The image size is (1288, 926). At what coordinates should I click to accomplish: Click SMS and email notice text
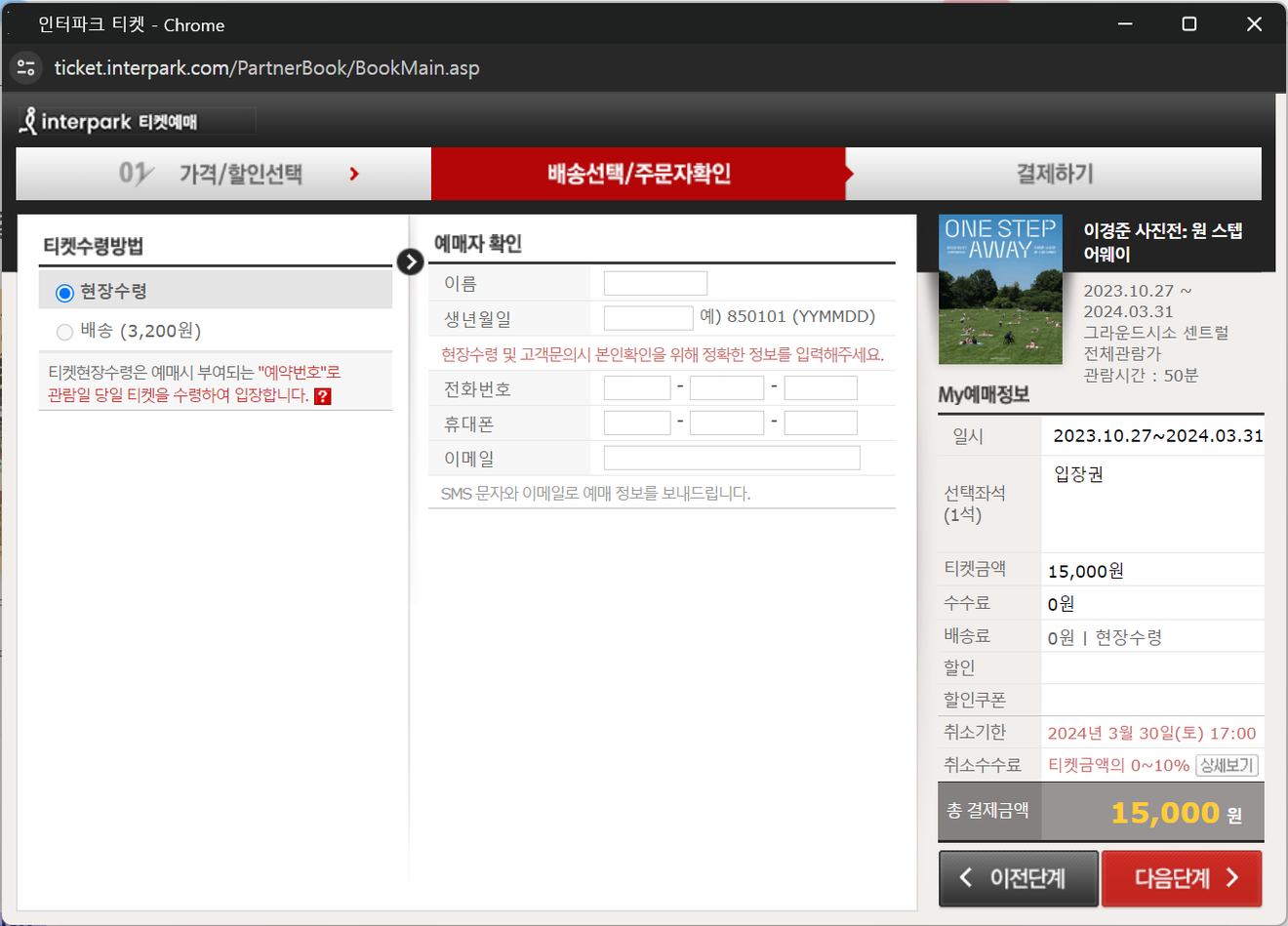pyautogui.click(x=595, y=494)
